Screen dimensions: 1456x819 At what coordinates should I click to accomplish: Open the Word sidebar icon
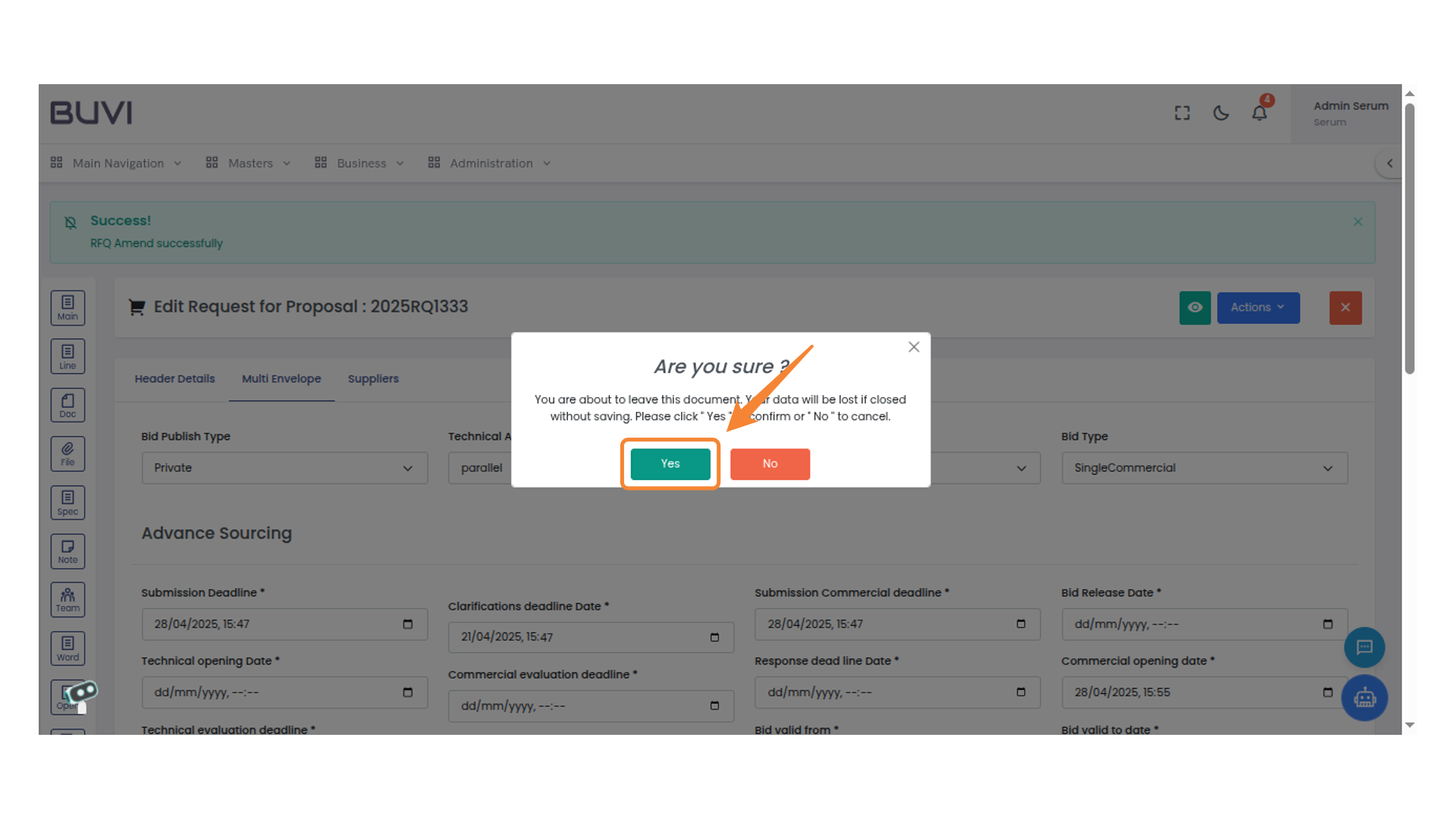(x=67, y=648)
